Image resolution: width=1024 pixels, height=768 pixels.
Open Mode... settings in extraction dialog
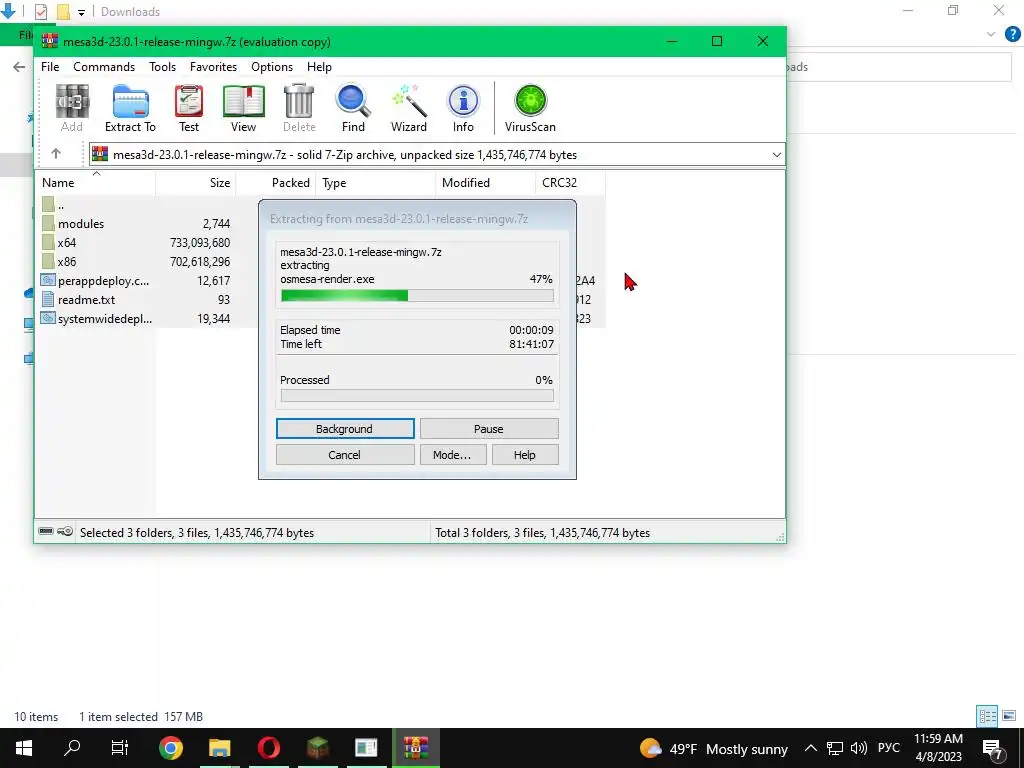pos(453,455)
